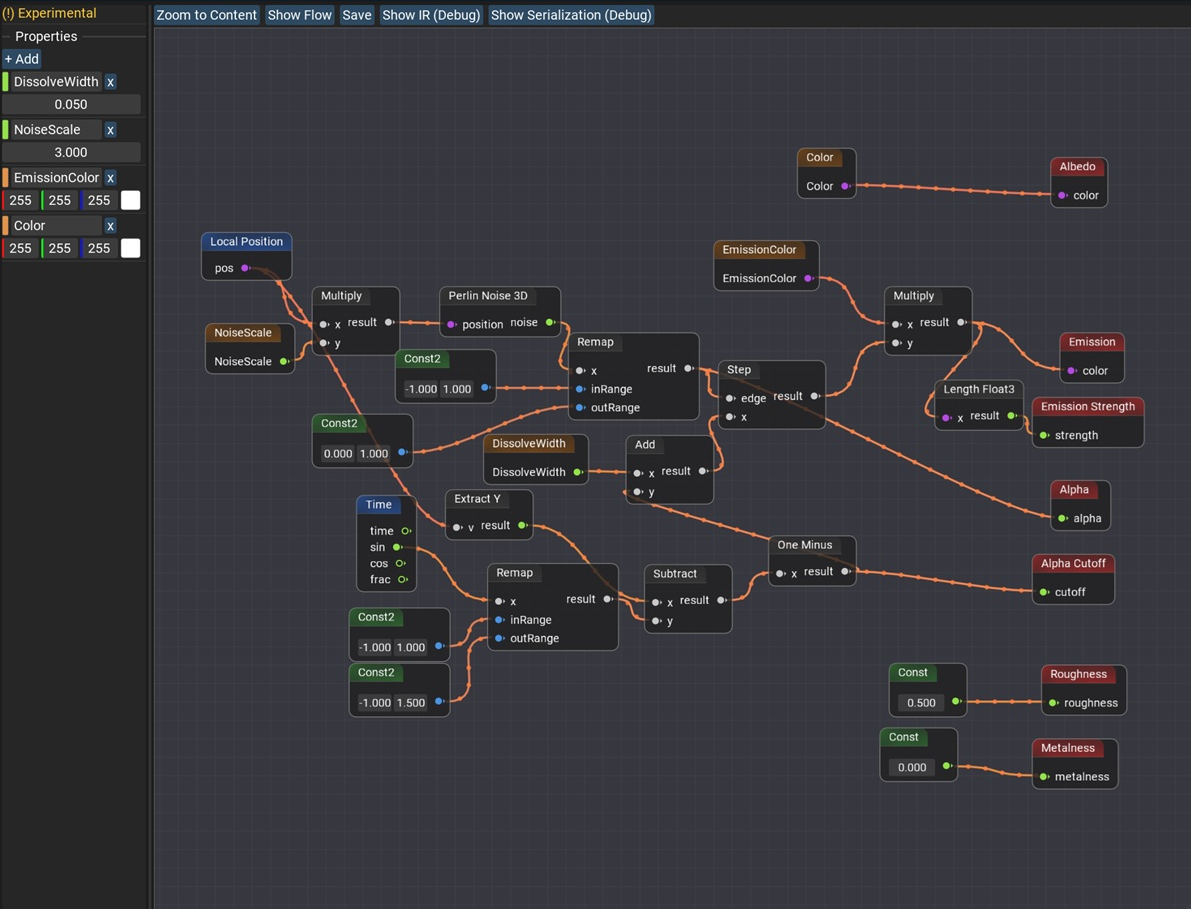Click the output pin on Local Position pos
The width and height of the screenshot is (1191, 909).
coord(246,268)
